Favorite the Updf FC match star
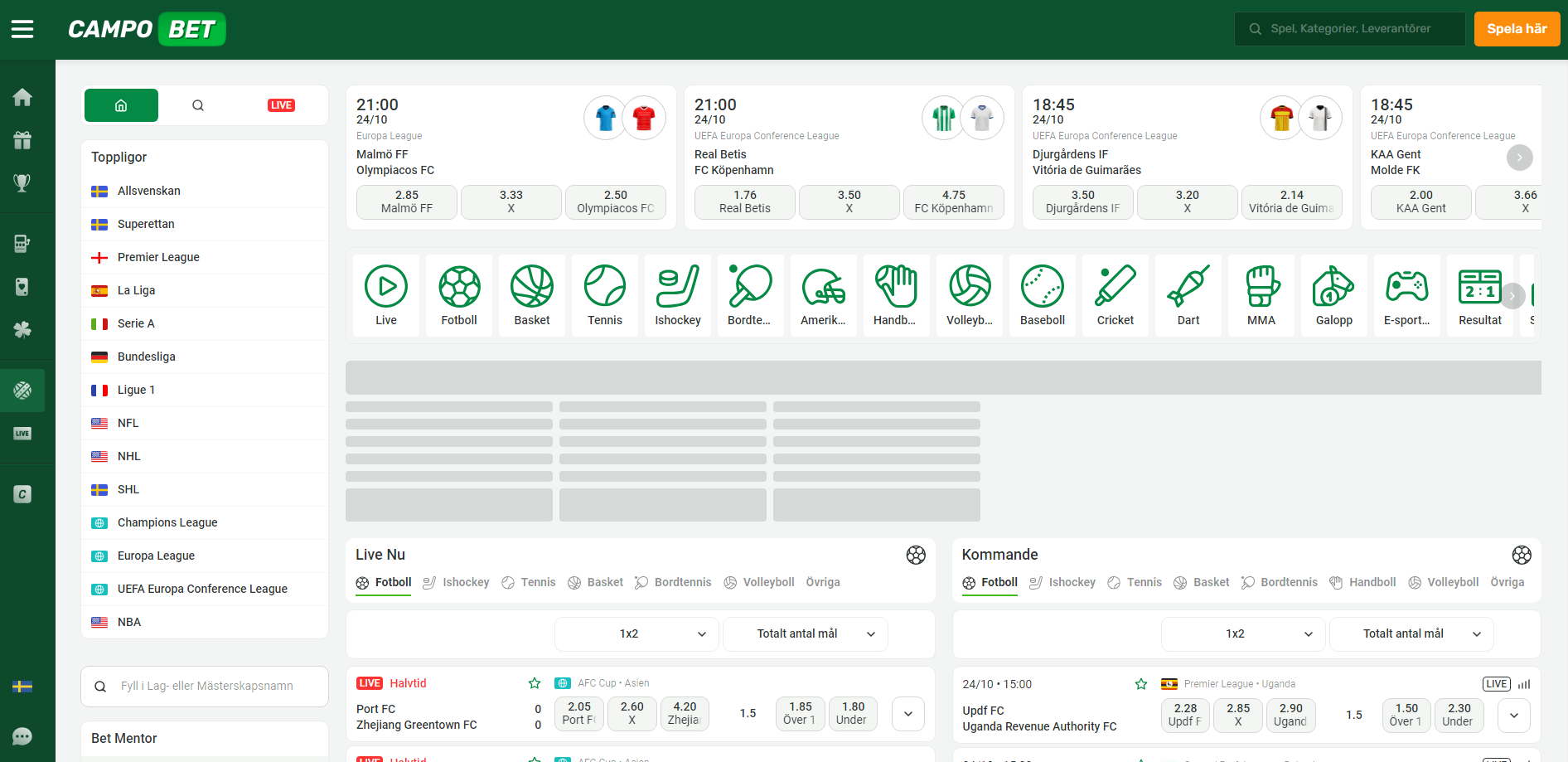Screen dimensions: 1568x762 coord(1141,684)
